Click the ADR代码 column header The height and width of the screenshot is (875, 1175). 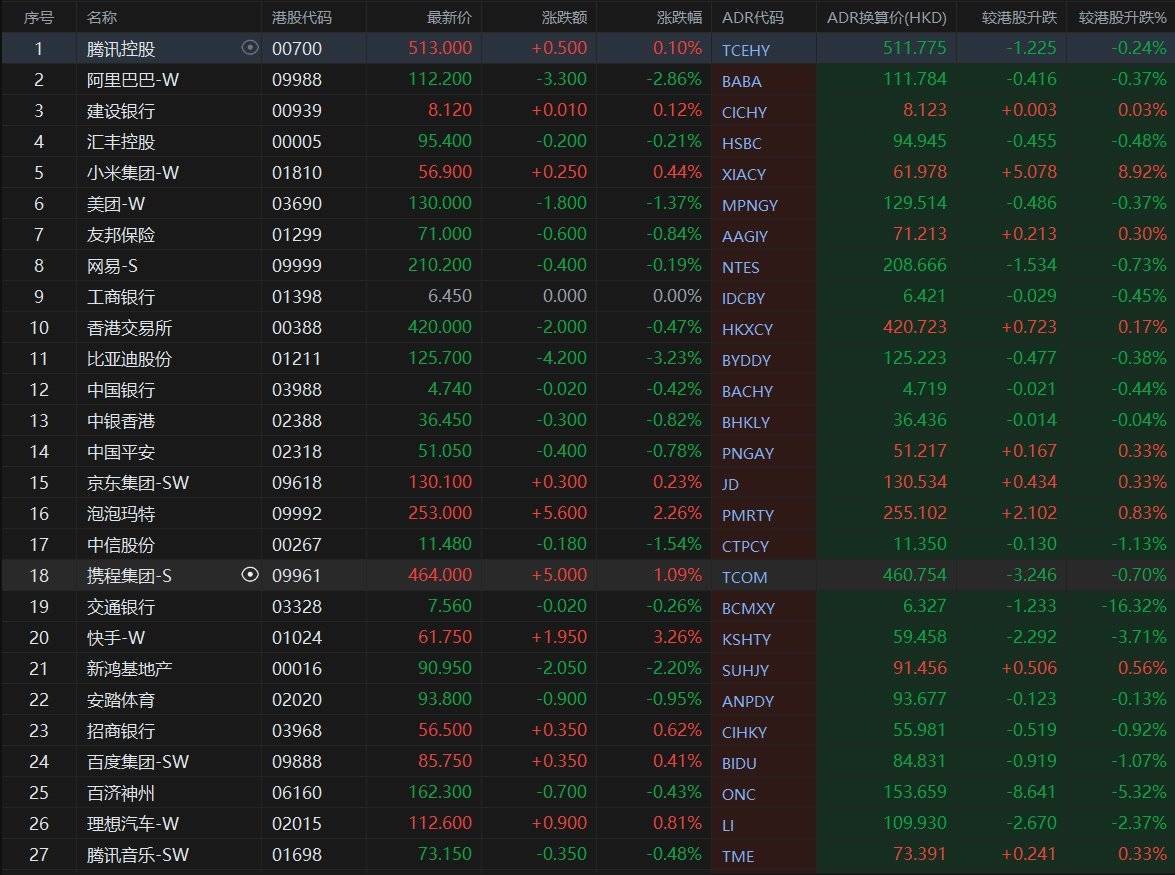(752, 17)
